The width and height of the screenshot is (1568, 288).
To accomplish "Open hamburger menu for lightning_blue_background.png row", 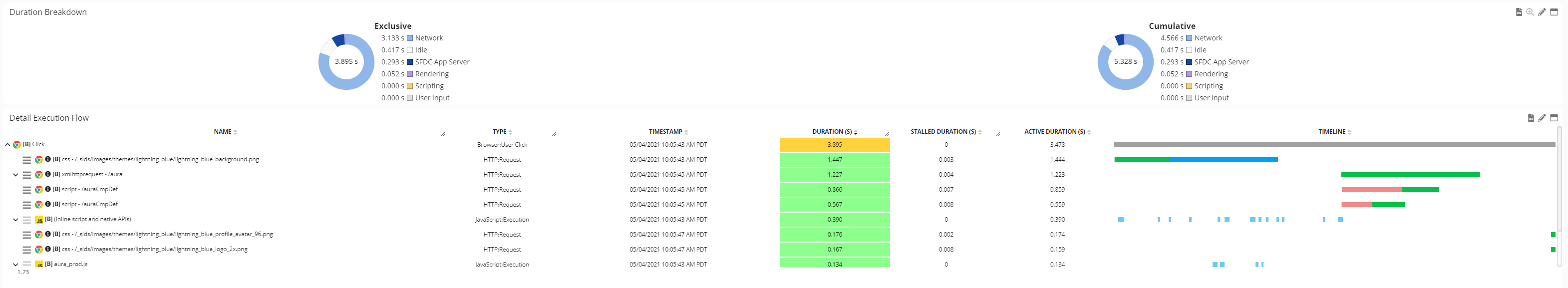I will (x=27, y=160).
